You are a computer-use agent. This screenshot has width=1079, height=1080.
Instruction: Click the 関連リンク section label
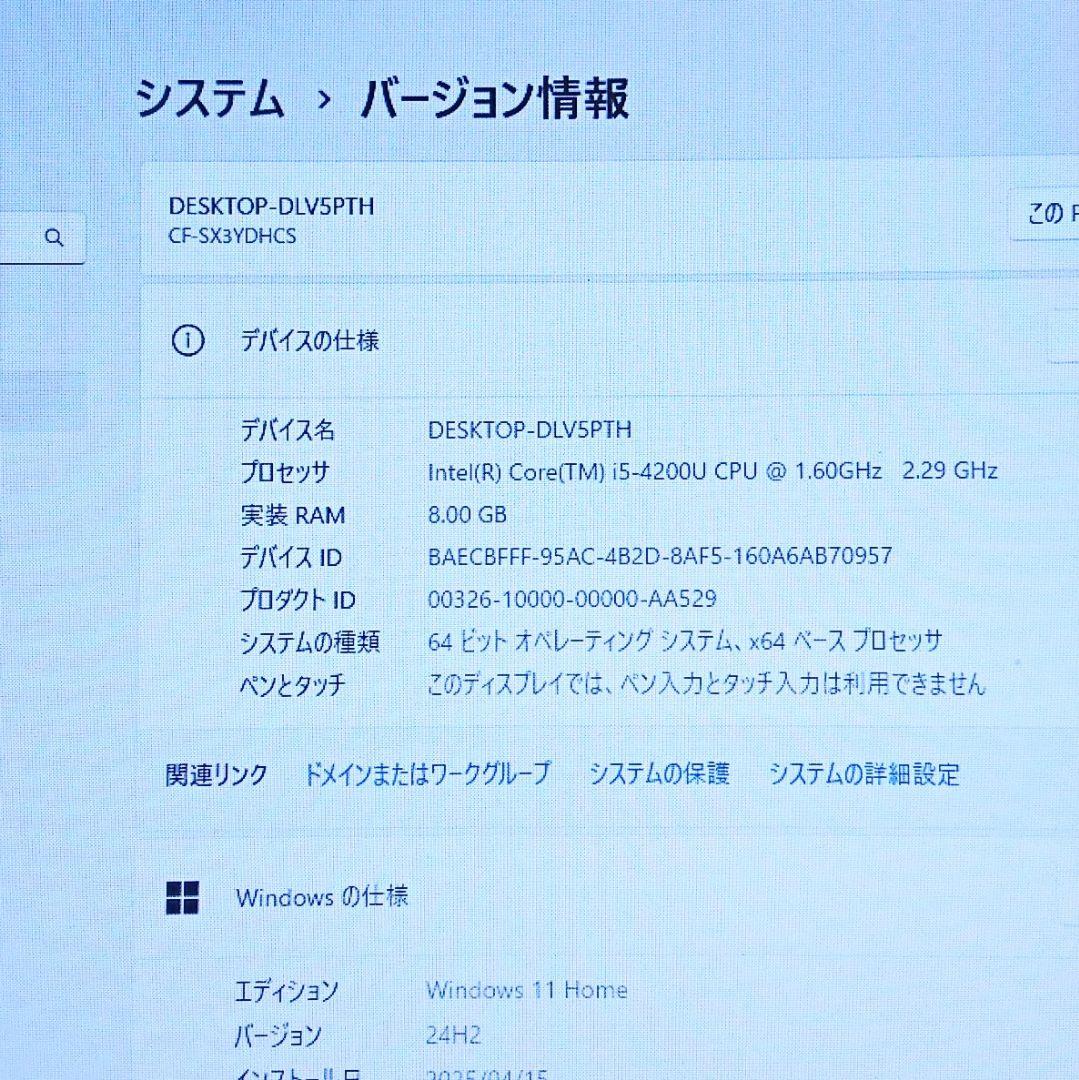point(215,773)
